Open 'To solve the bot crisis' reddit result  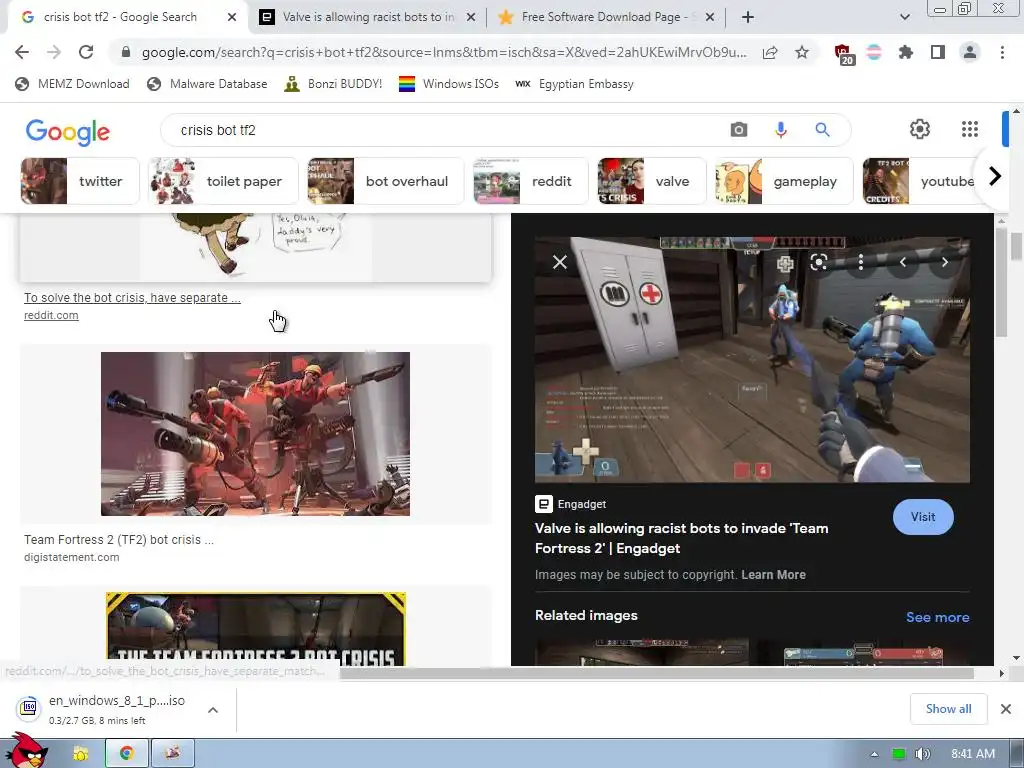coord(132,298)
